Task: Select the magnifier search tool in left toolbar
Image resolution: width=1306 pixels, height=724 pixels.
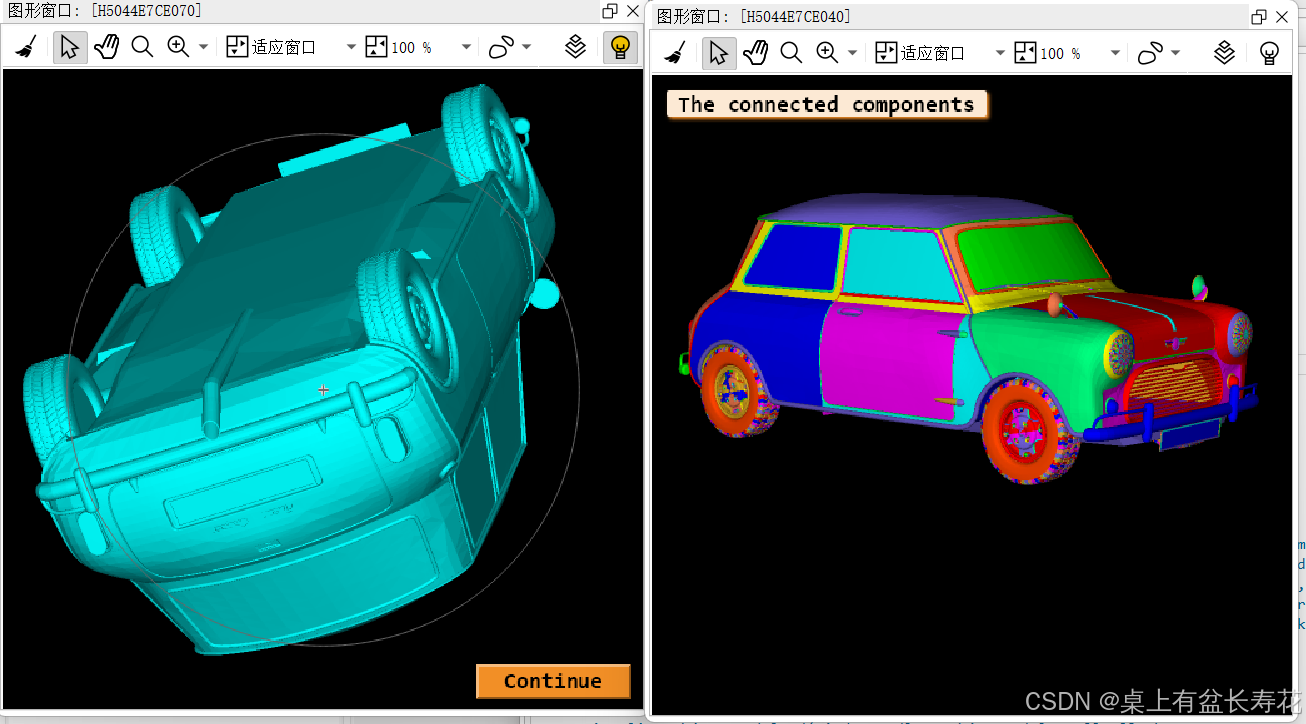Action: tap(142, 46)
